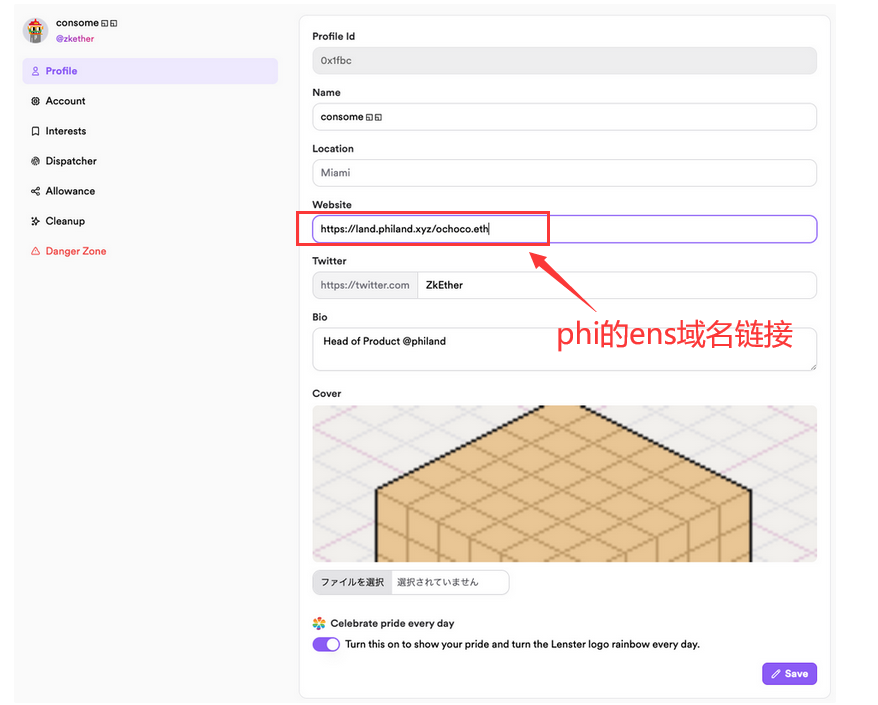This screenshot has width=878, height=705.
Task: Open the Interests settings tab
Action: click(66, 131)
